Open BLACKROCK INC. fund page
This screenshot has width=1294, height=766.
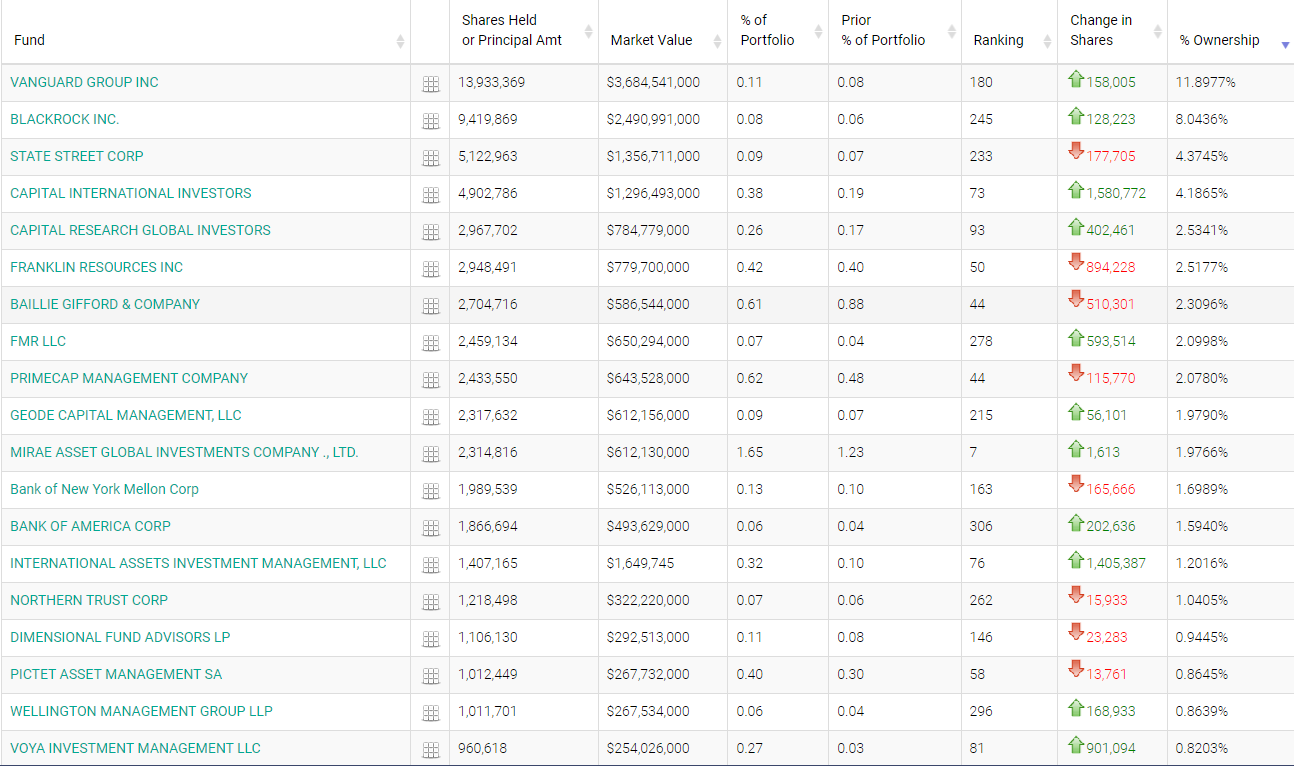(64, 119)
